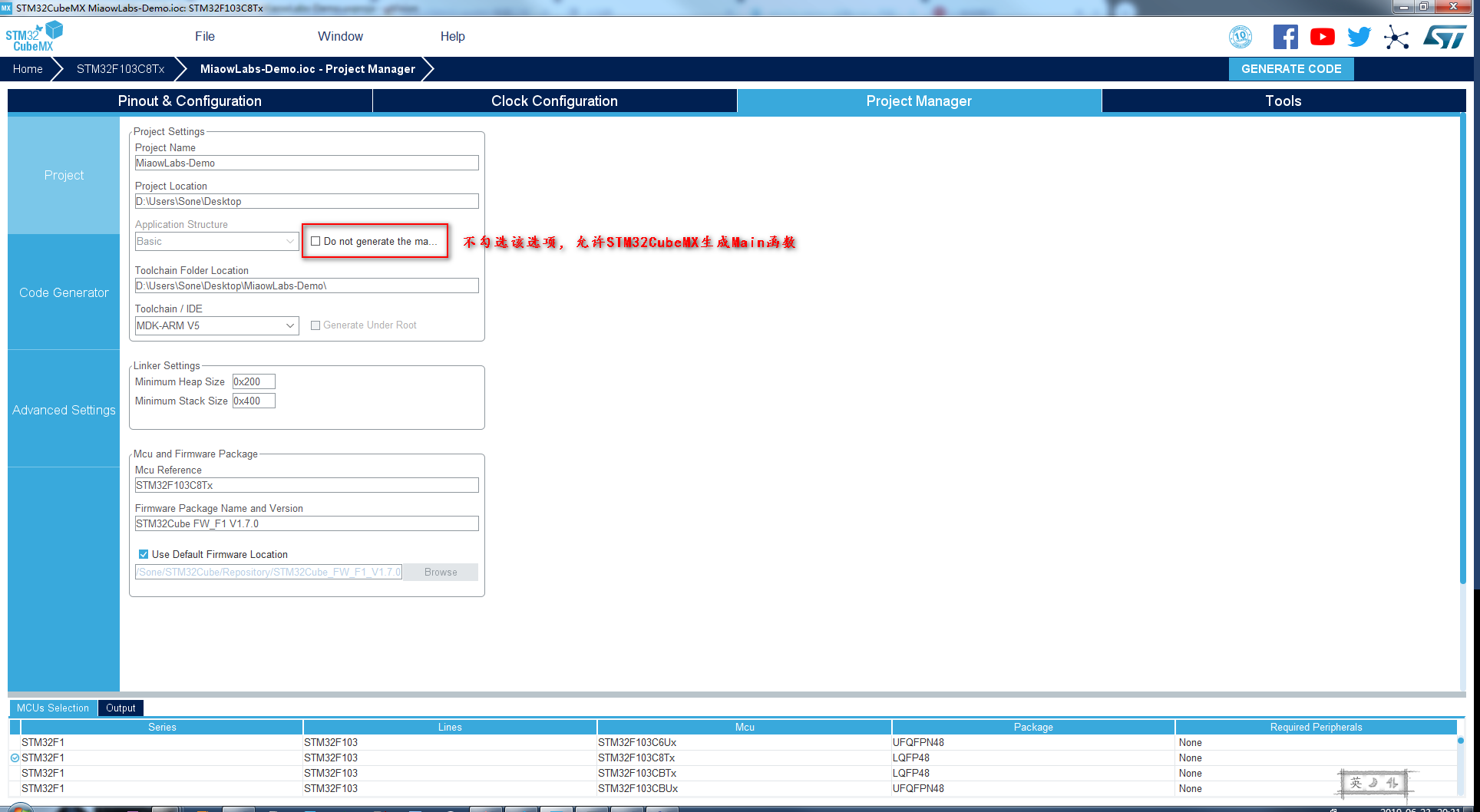Select the Output bottom tab
Image resolution: width=1480 pixels, height=812 pixels.
[121, 708]
